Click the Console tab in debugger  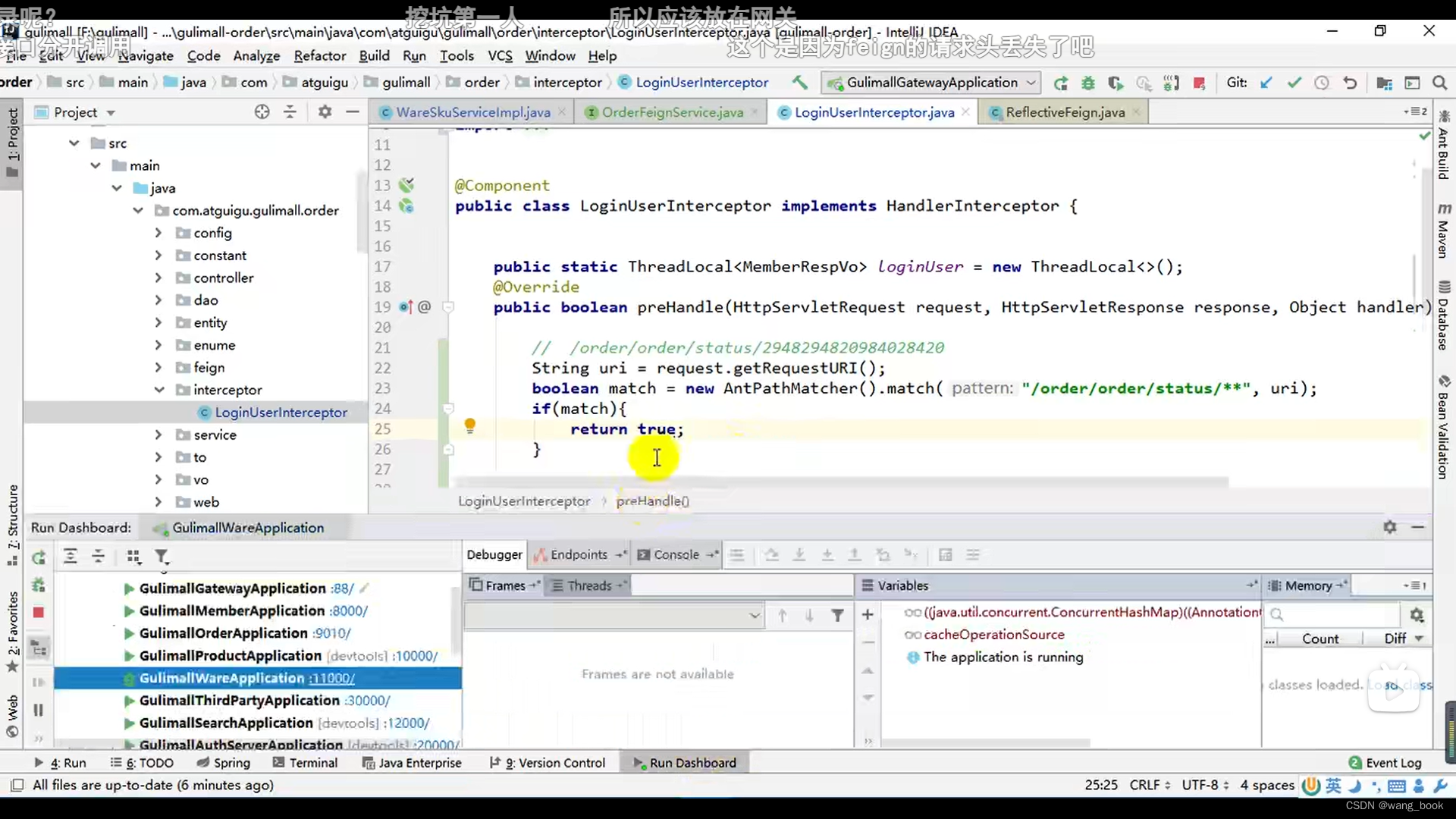[x=677, y=555]
